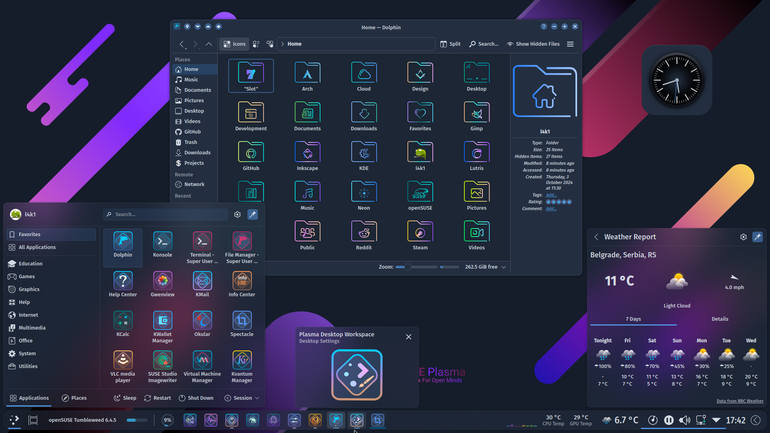Click the Shut Down button in launcher
Image resolution: width=770 pixels, height=433 pixels.
196,398
